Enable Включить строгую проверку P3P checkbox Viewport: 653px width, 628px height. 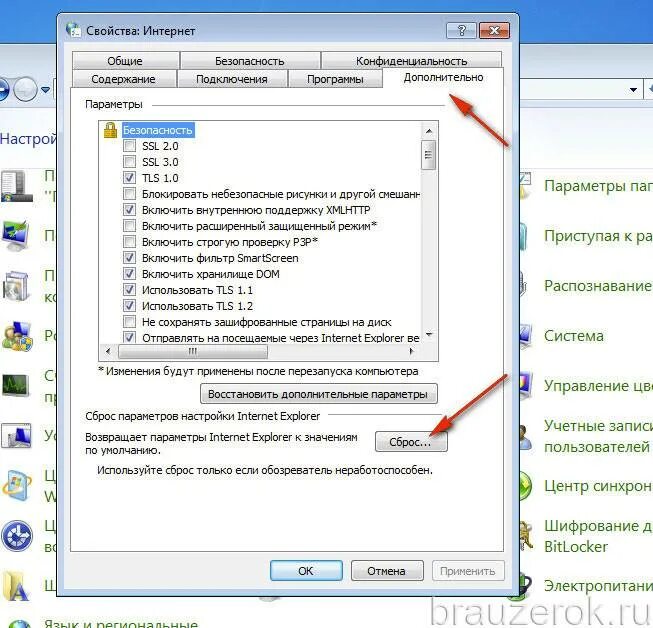[x=130, y=242]
